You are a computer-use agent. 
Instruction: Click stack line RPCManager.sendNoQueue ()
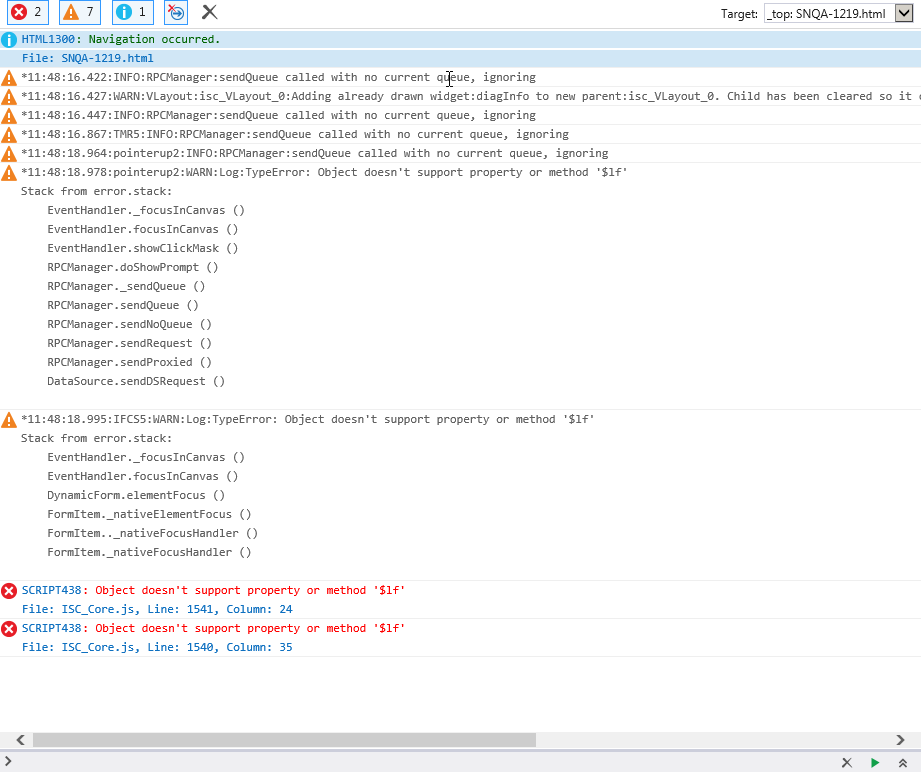point(129,324)
